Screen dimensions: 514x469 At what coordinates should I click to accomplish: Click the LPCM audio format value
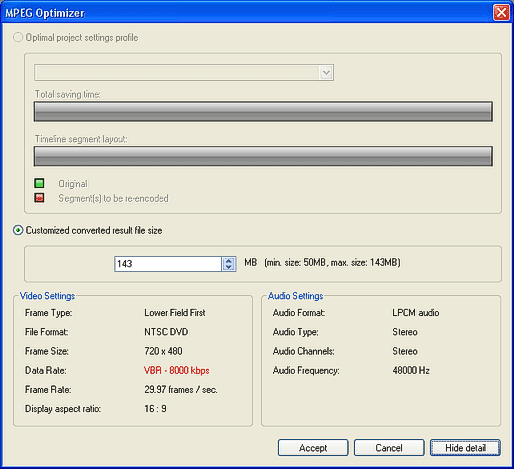416,313
